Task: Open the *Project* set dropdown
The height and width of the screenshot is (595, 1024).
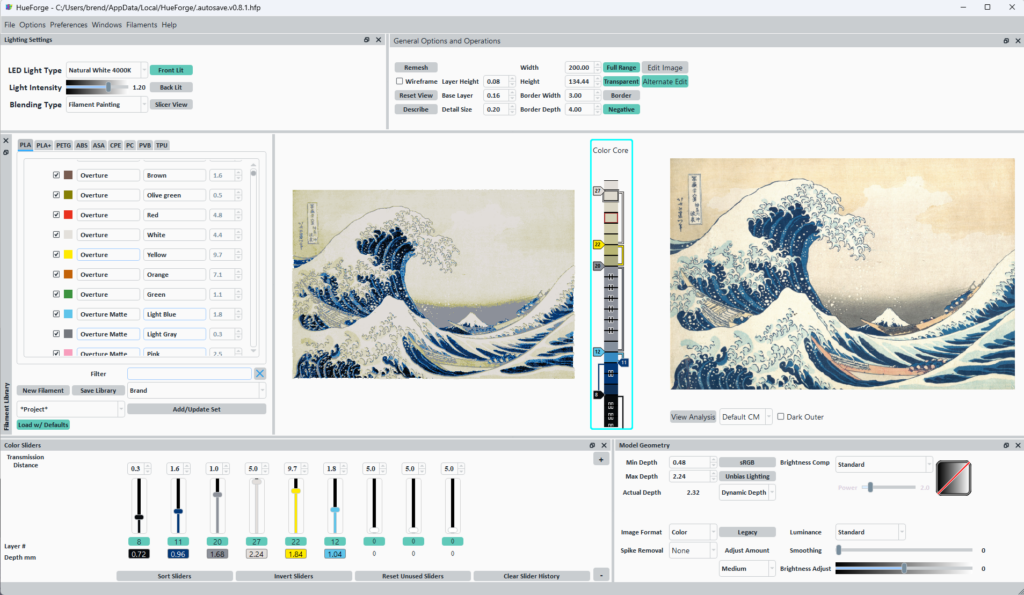Action: [x=71, y=409]
